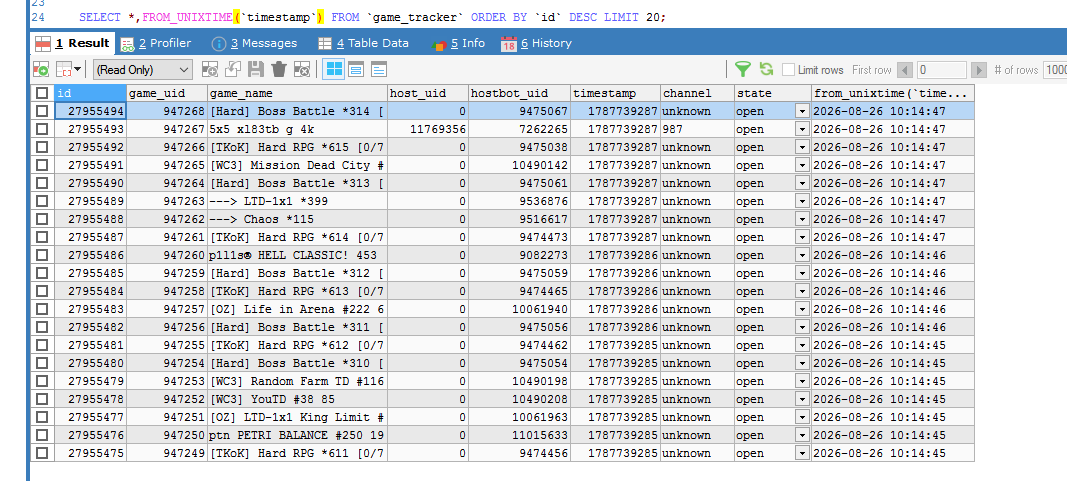
Task: Click the id column header
Action: [91, 93]
